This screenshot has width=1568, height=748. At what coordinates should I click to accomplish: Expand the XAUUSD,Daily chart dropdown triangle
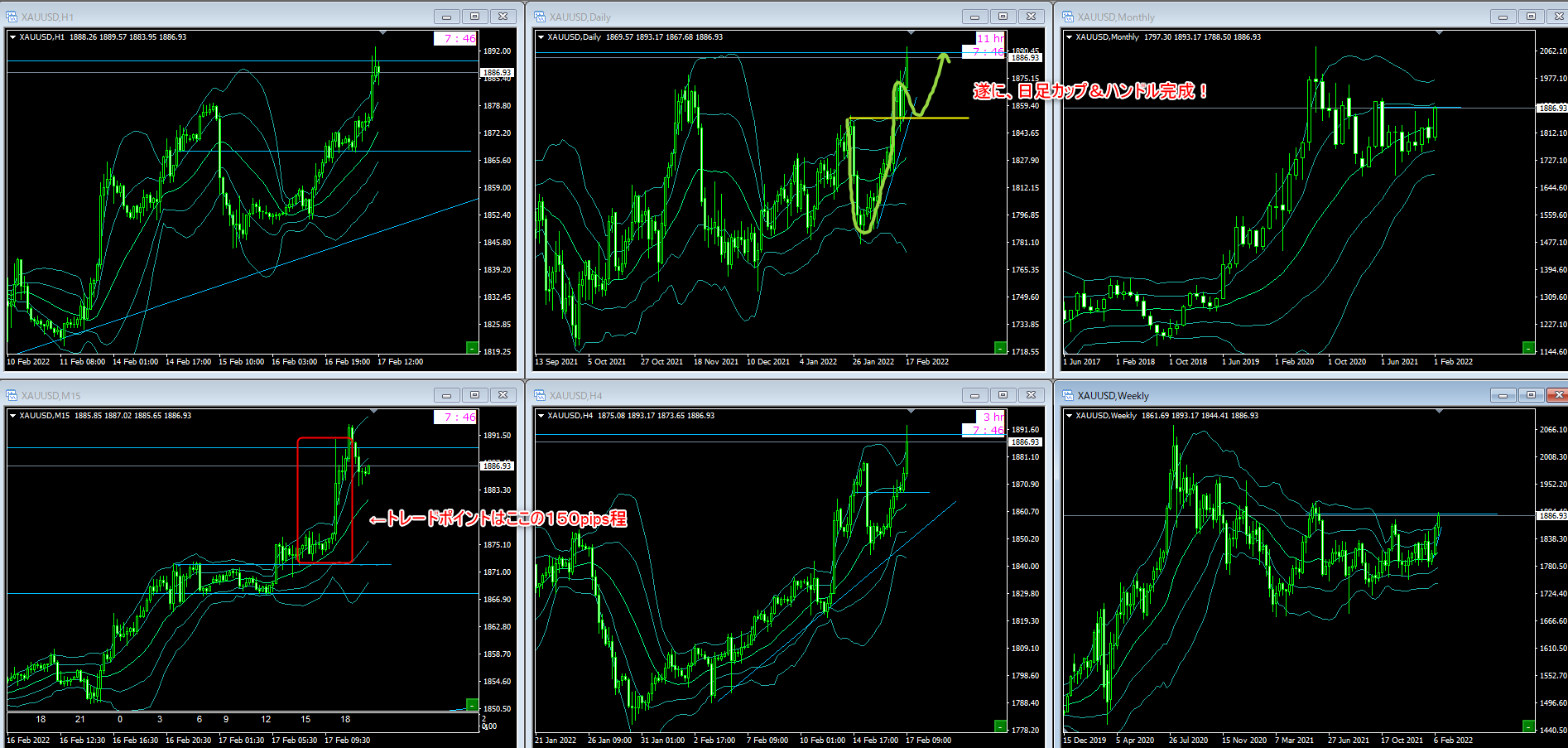tap(541, 37)
